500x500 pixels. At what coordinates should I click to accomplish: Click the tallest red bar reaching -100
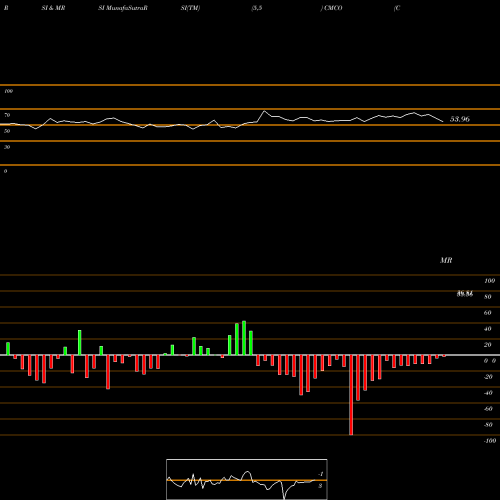(351, 395)
